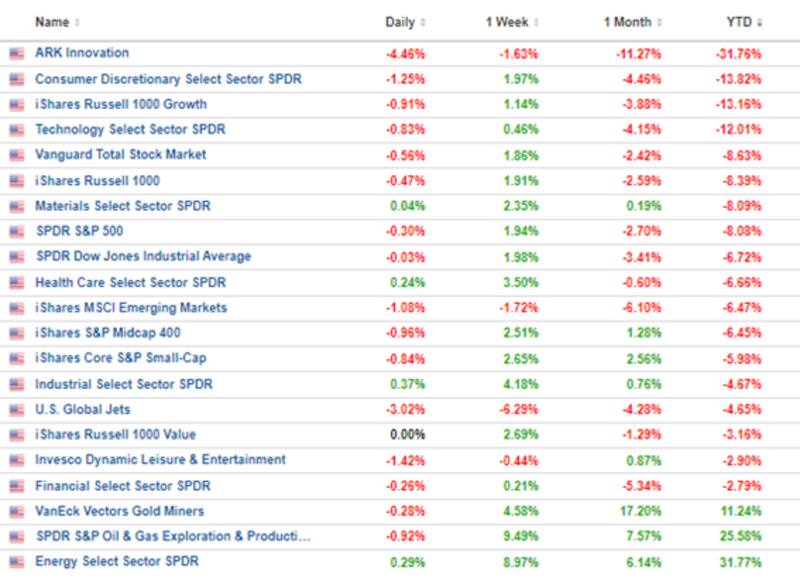Screen dimensions: 800x581
Task: Click the flag icon beside Energy Select Sector SPDR
Action: coord(17,562)
